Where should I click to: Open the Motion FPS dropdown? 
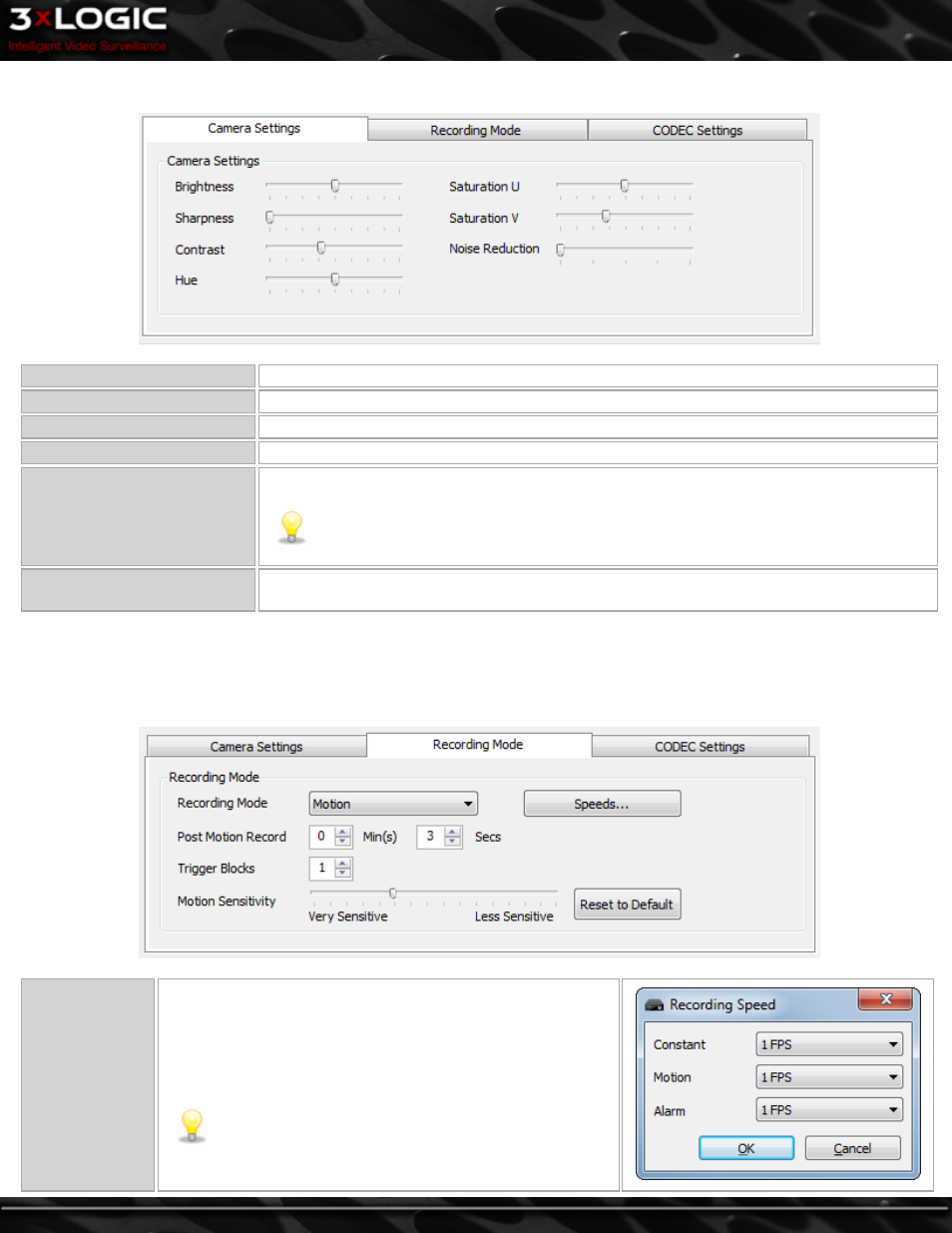[829, 1077]
